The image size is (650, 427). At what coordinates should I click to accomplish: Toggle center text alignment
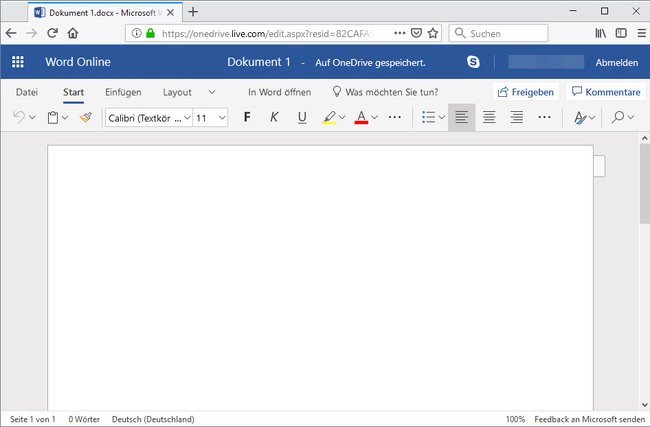point(489,117)
